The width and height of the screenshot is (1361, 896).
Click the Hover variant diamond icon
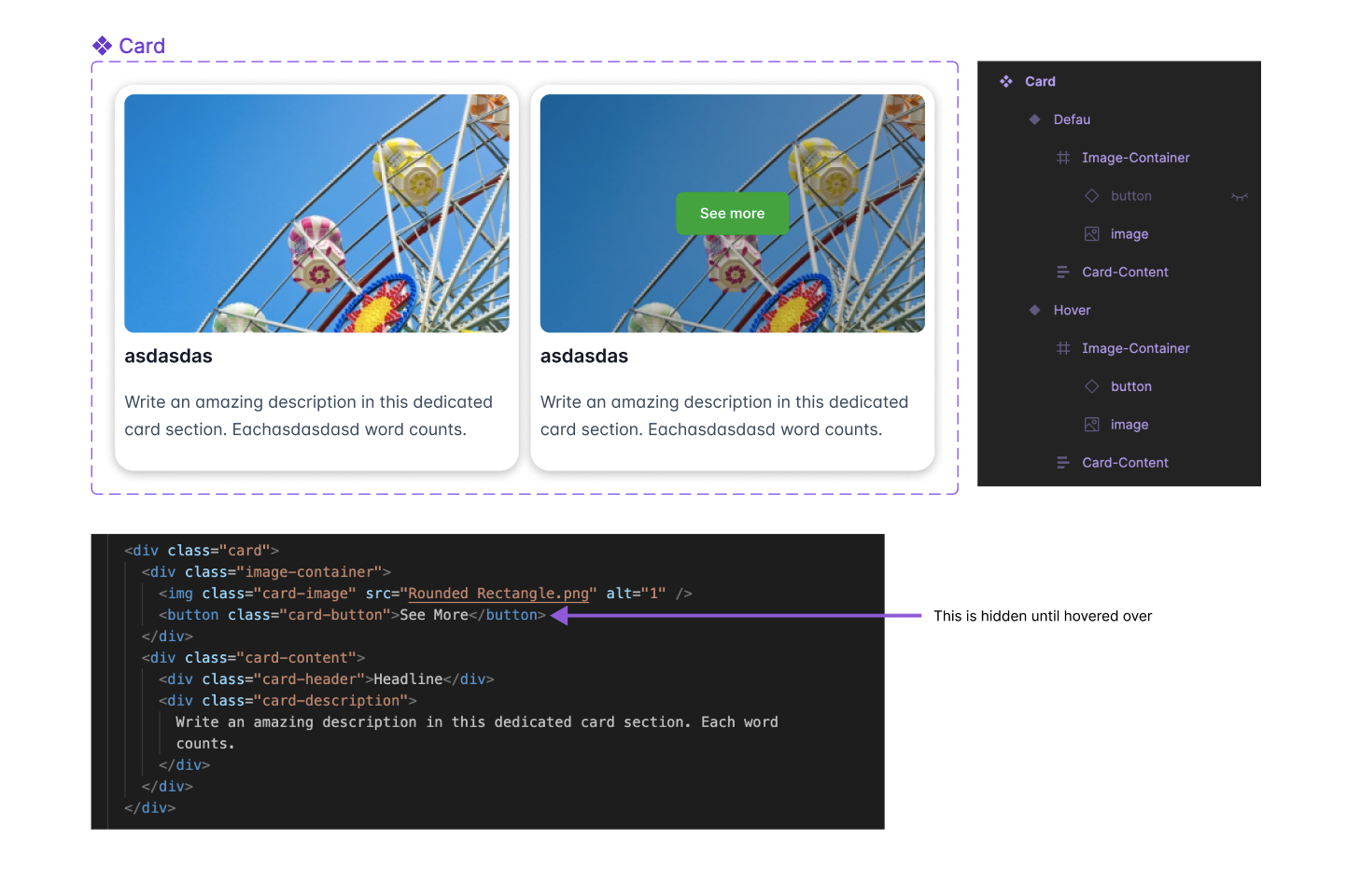tap(1034, 310)
